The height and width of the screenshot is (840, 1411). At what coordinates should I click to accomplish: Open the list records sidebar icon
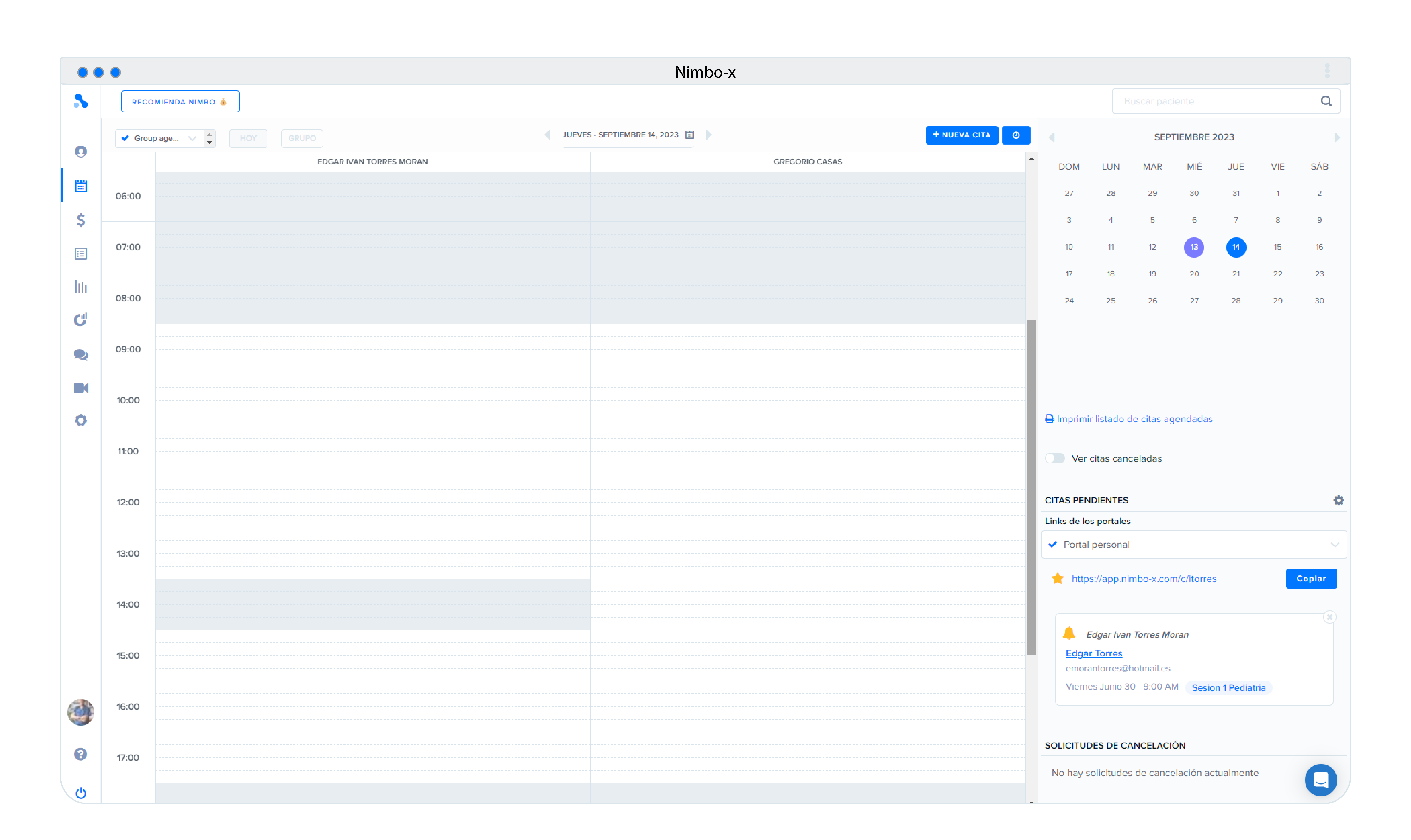click(x=81, y=254)
